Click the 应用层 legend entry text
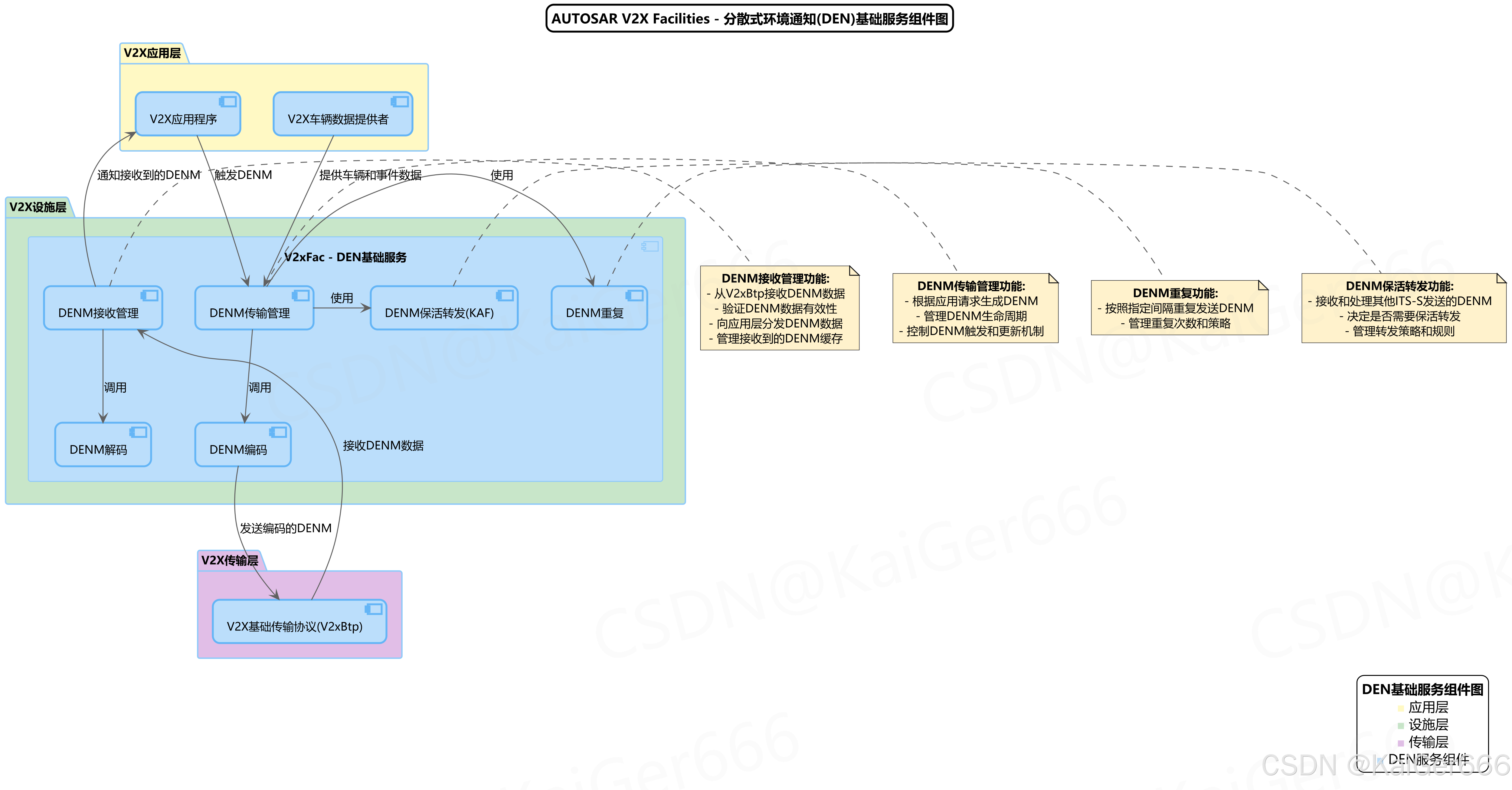Image resolution: width=1512 pixels, height=790 pixels. pyautogui.click(x=1428, y=708)
